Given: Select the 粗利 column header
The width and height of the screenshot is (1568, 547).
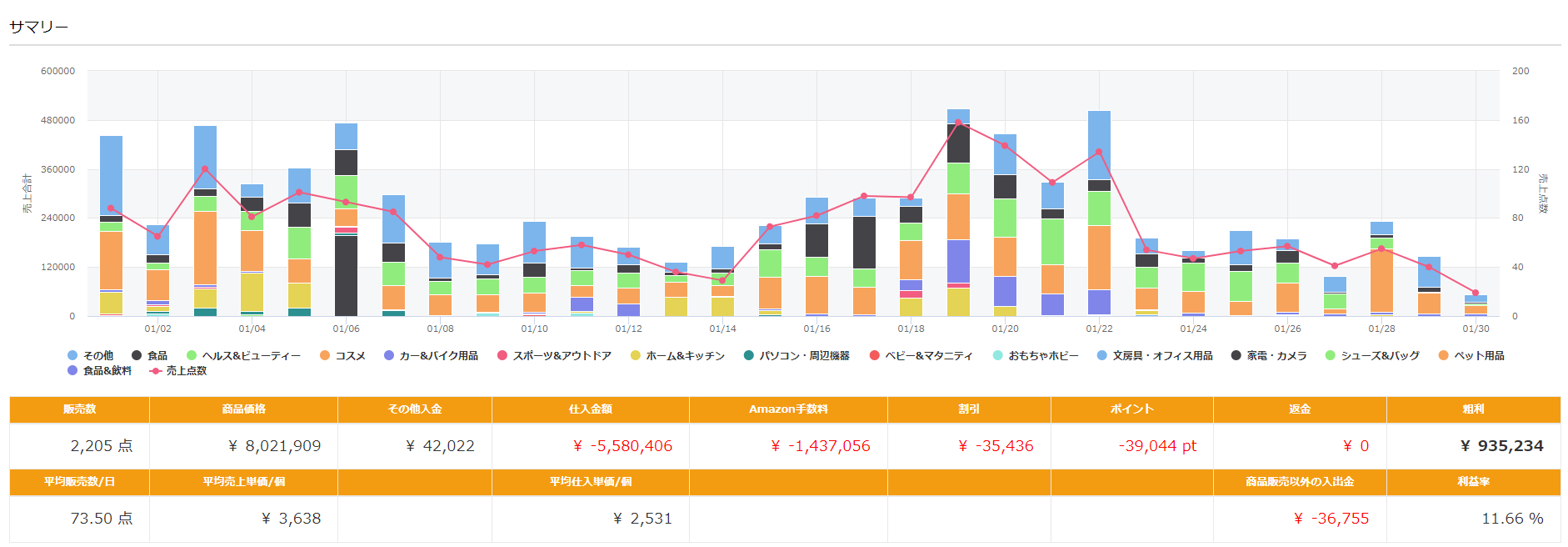Looking at the screenshot, I should pos(1473,409).
